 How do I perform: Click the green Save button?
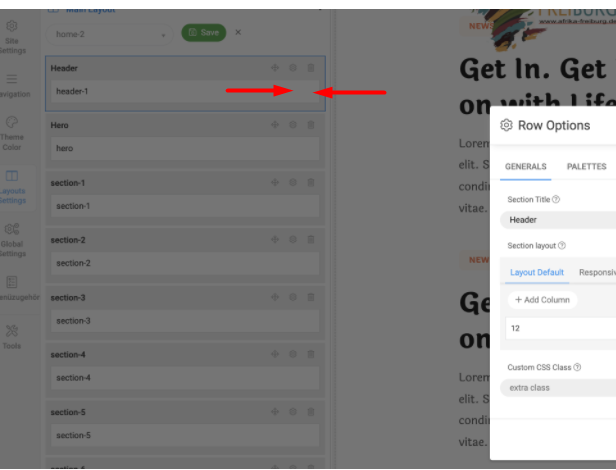[x=204, y=33]
